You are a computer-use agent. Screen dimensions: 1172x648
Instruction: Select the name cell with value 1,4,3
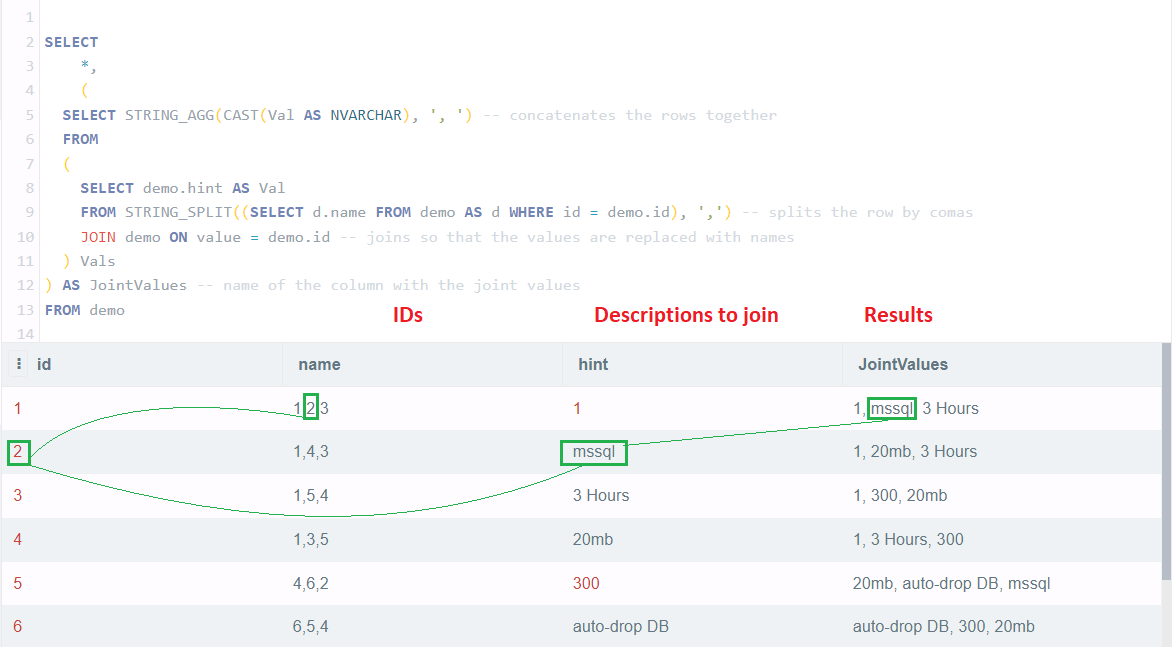(310, 451)
